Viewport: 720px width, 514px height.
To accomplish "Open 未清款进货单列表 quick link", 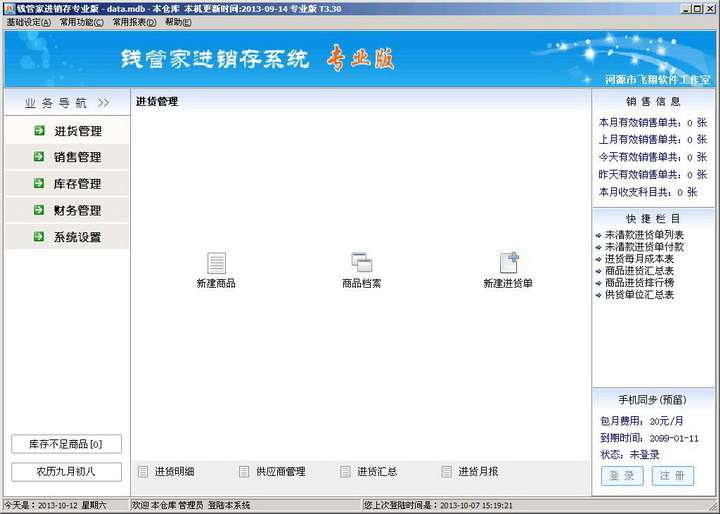I will (x=644, y=235).
